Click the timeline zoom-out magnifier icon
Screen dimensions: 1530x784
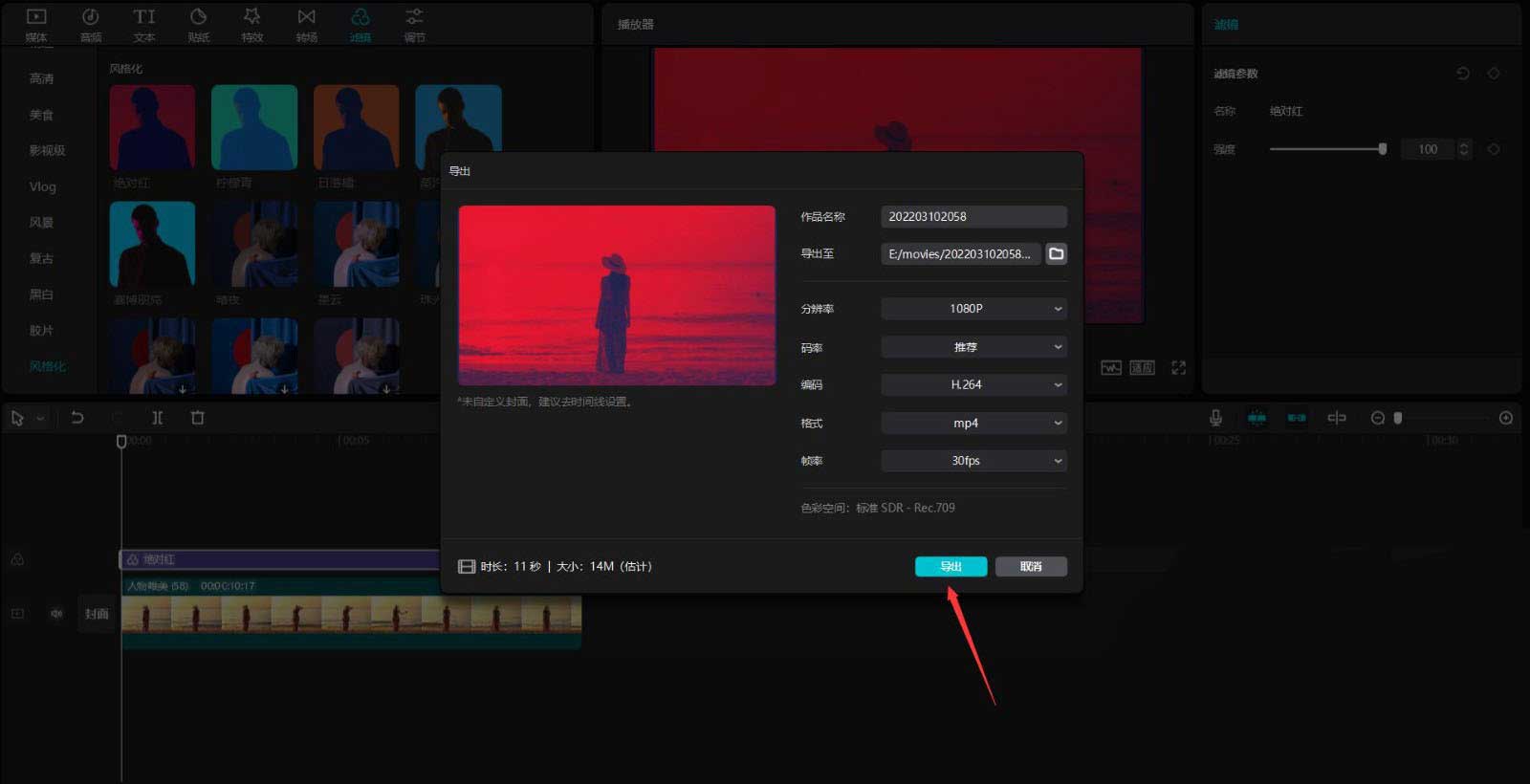click(x=1377, y=418)
